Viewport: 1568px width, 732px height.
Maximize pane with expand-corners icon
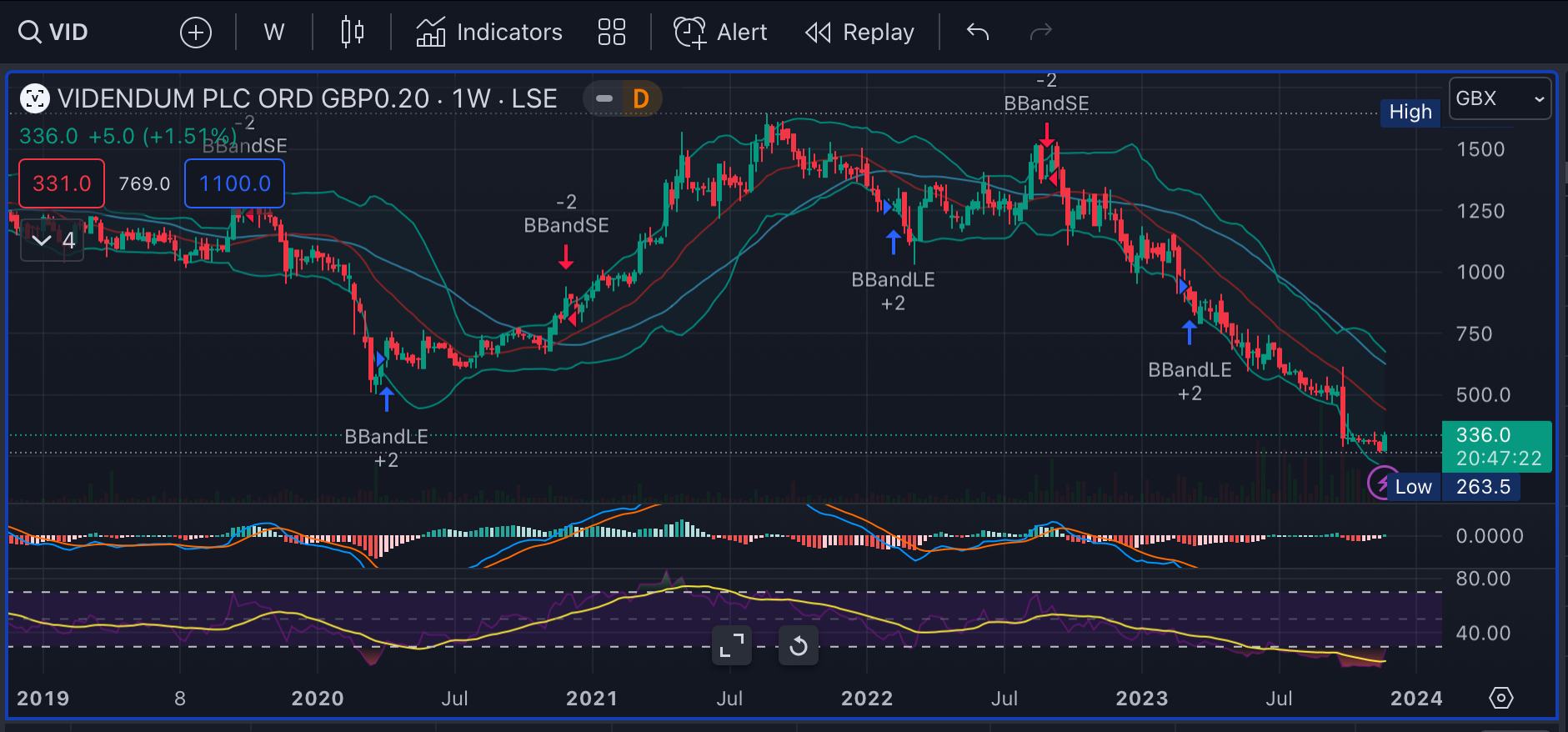tap(732, 645)
